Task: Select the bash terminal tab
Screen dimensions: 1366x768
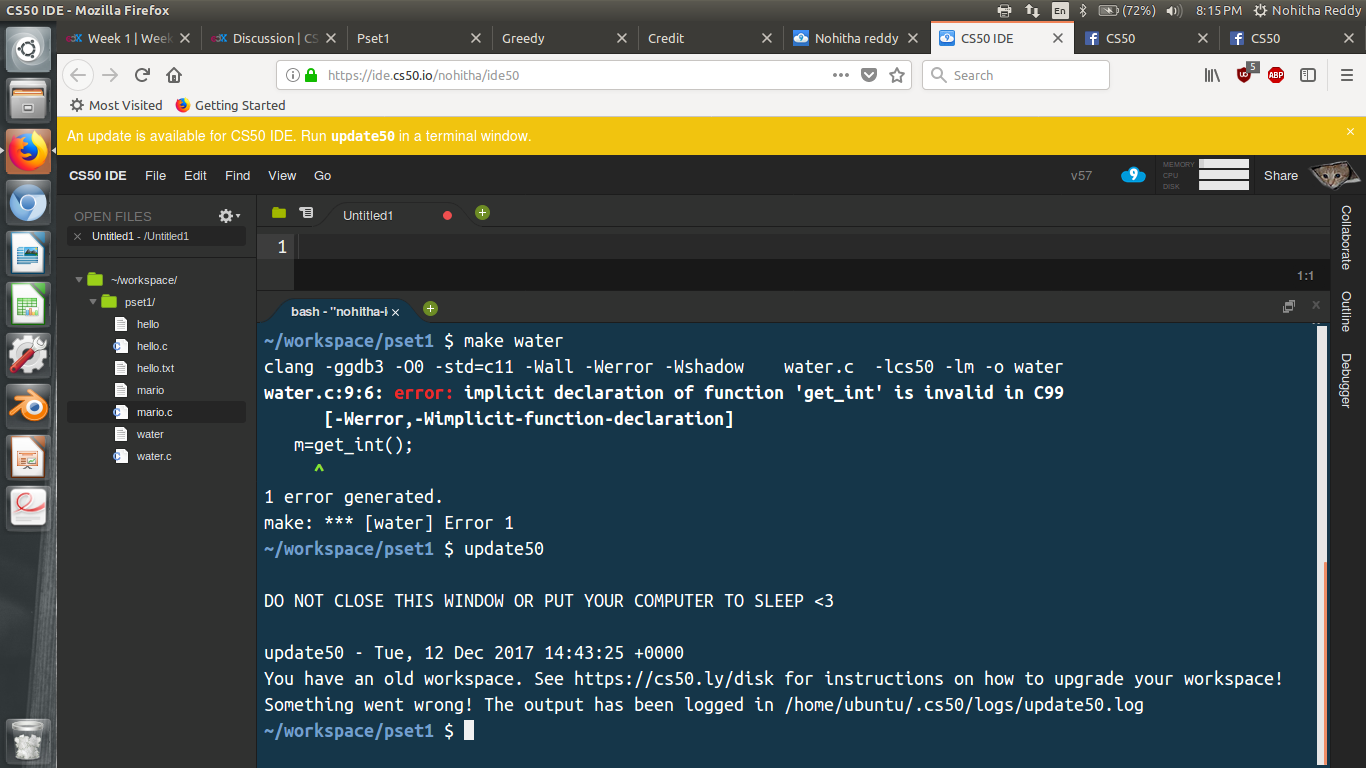Action: [339, 311]
